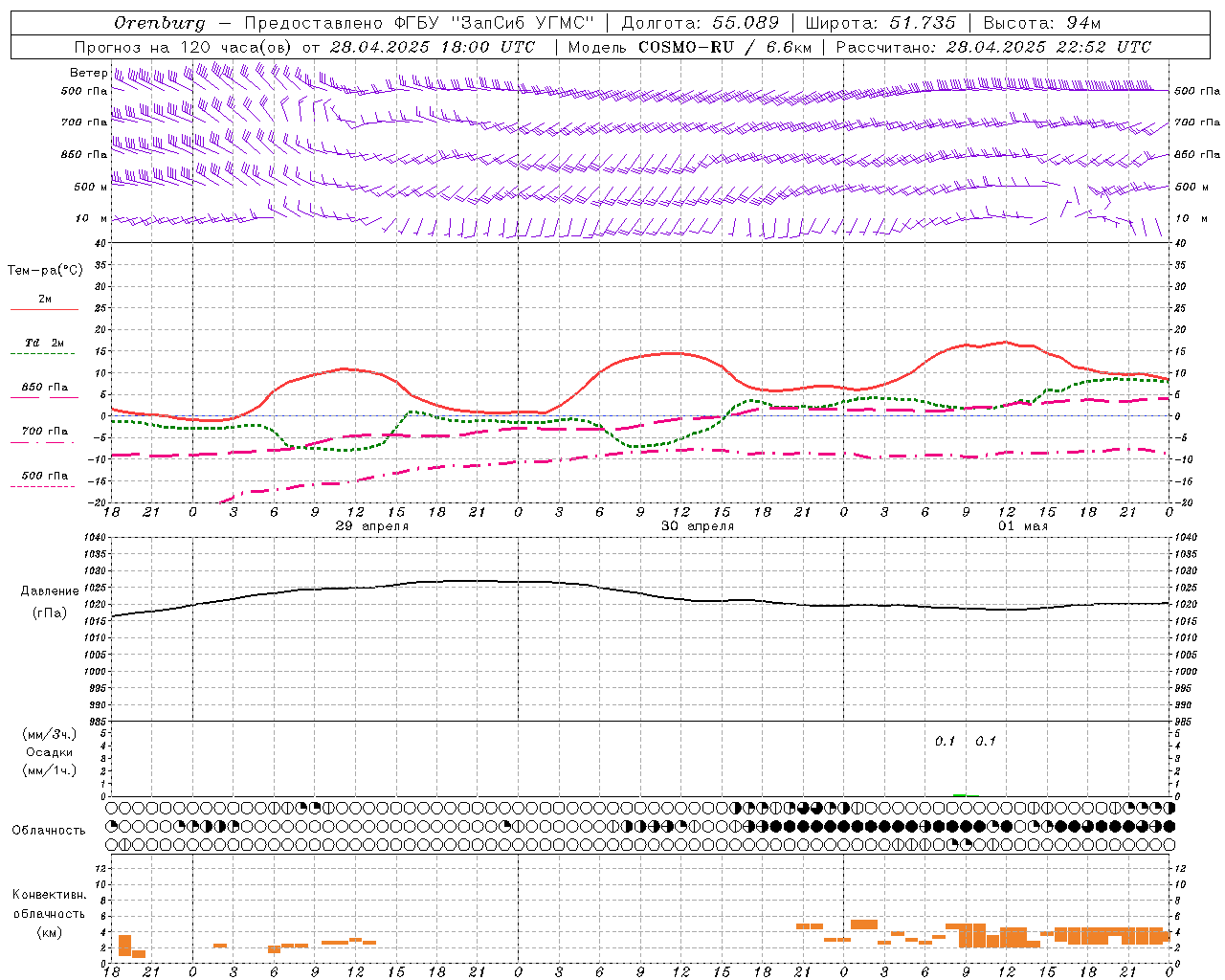Click the 'Рассчитано: 28.04.2025 22:52 UTC' timestamp

pyautogui.click(x=993, y=47)
